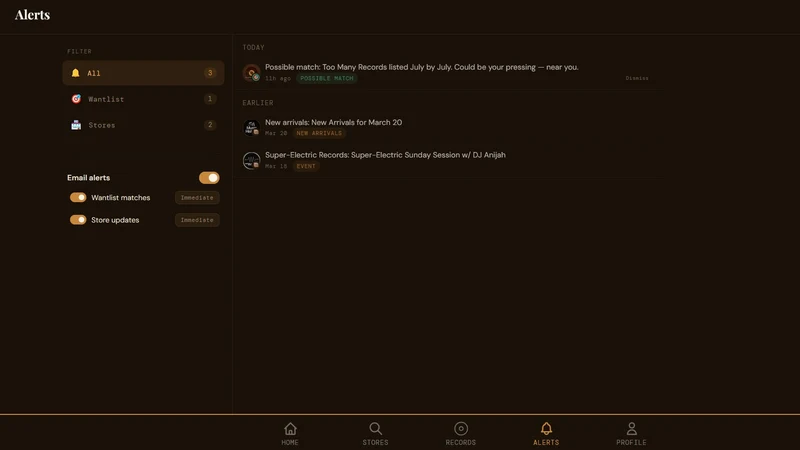Click the bell icon in All filter
Viewport: 800px width, 450px height.
[76, 73]
